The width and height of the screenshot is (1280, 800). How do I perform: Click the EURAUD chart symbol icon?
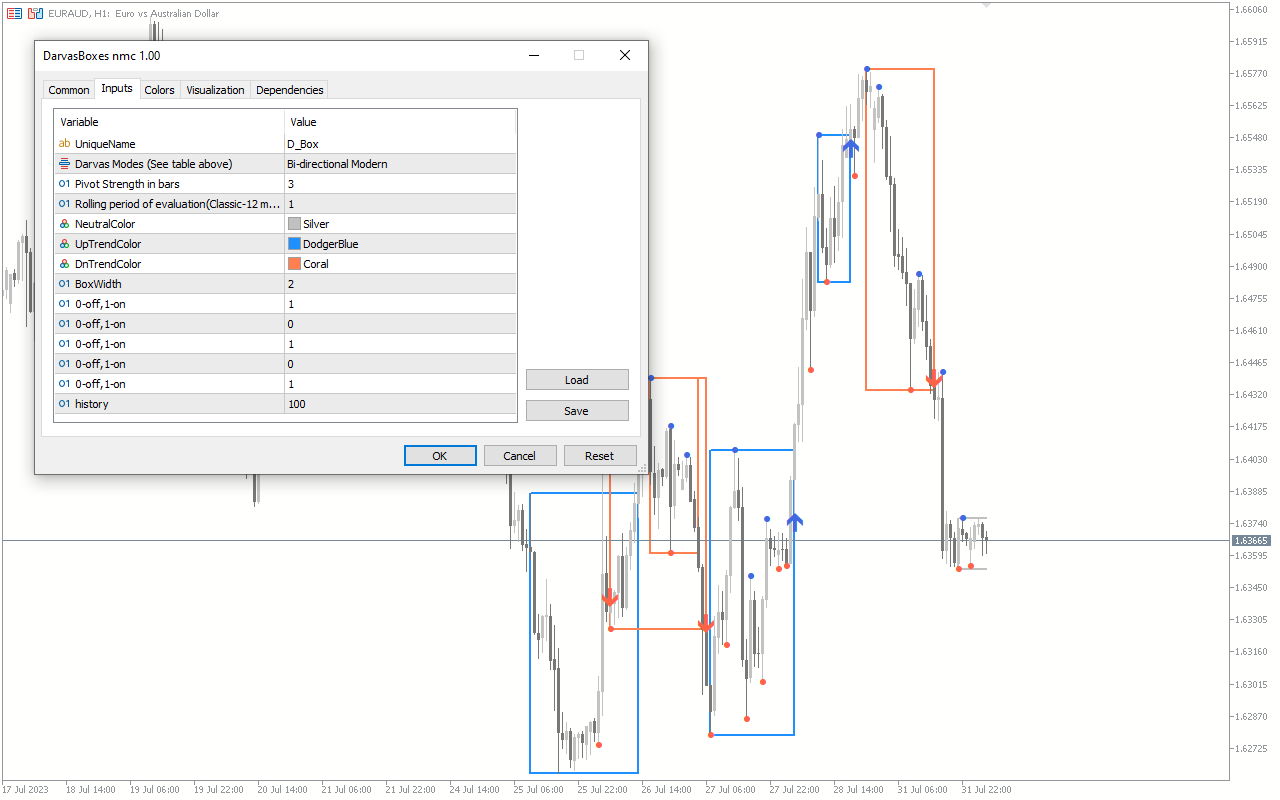point(14,13)
